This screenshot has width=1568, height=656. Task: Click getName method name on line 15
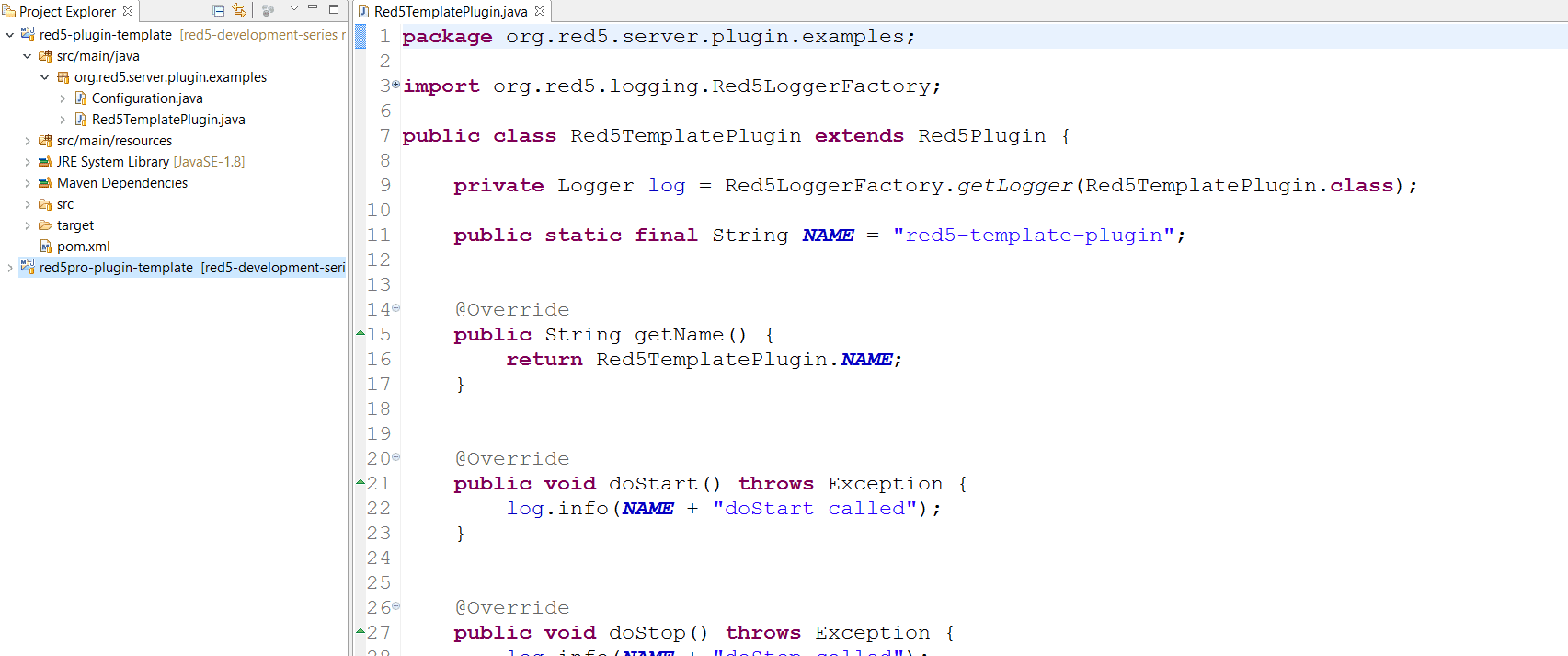coord(679,335)
